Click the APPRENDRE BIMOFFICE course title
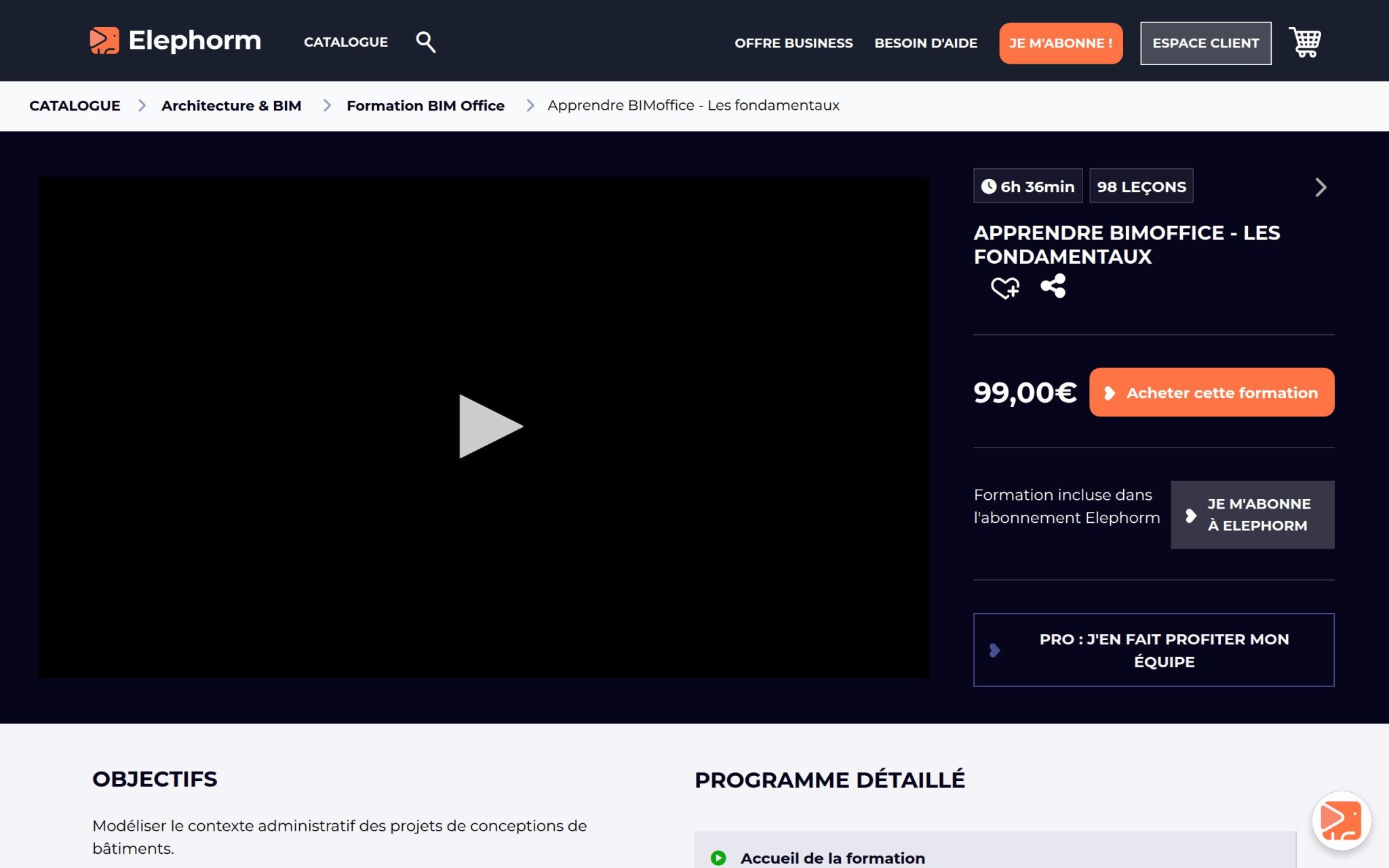The width and height of the screenshot is (1389, 868). [x=1127, y=245]
